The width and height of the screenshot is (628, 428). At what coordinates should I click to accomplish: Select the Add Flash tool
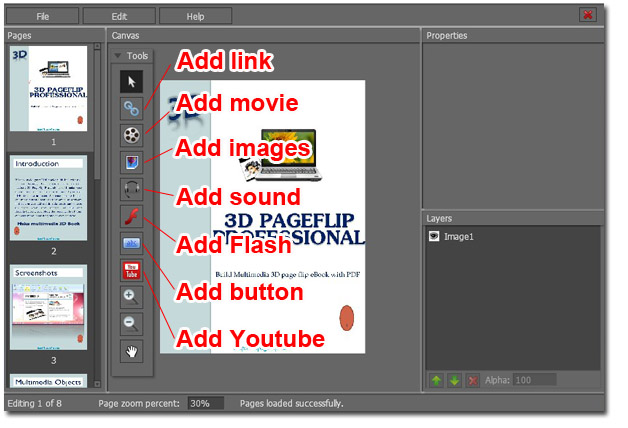[x=131, y=216]
